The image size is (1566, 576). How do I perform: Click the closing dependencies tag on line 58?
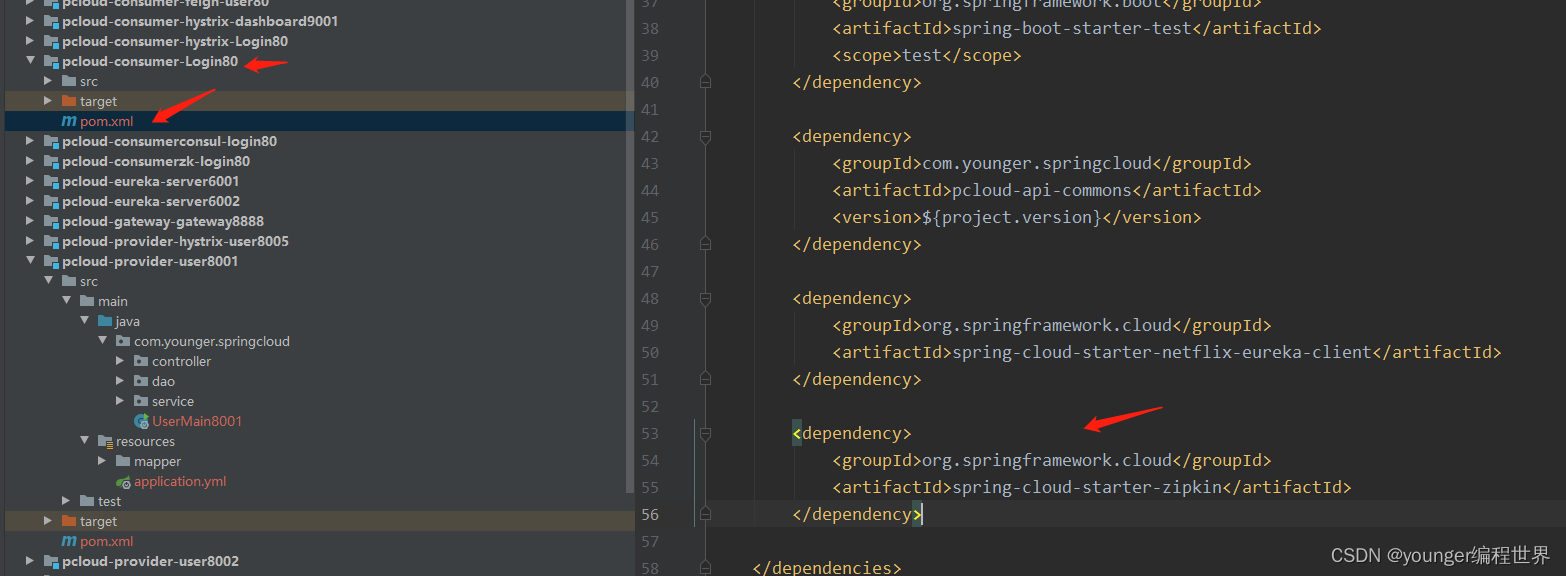(x=827, y=567)
